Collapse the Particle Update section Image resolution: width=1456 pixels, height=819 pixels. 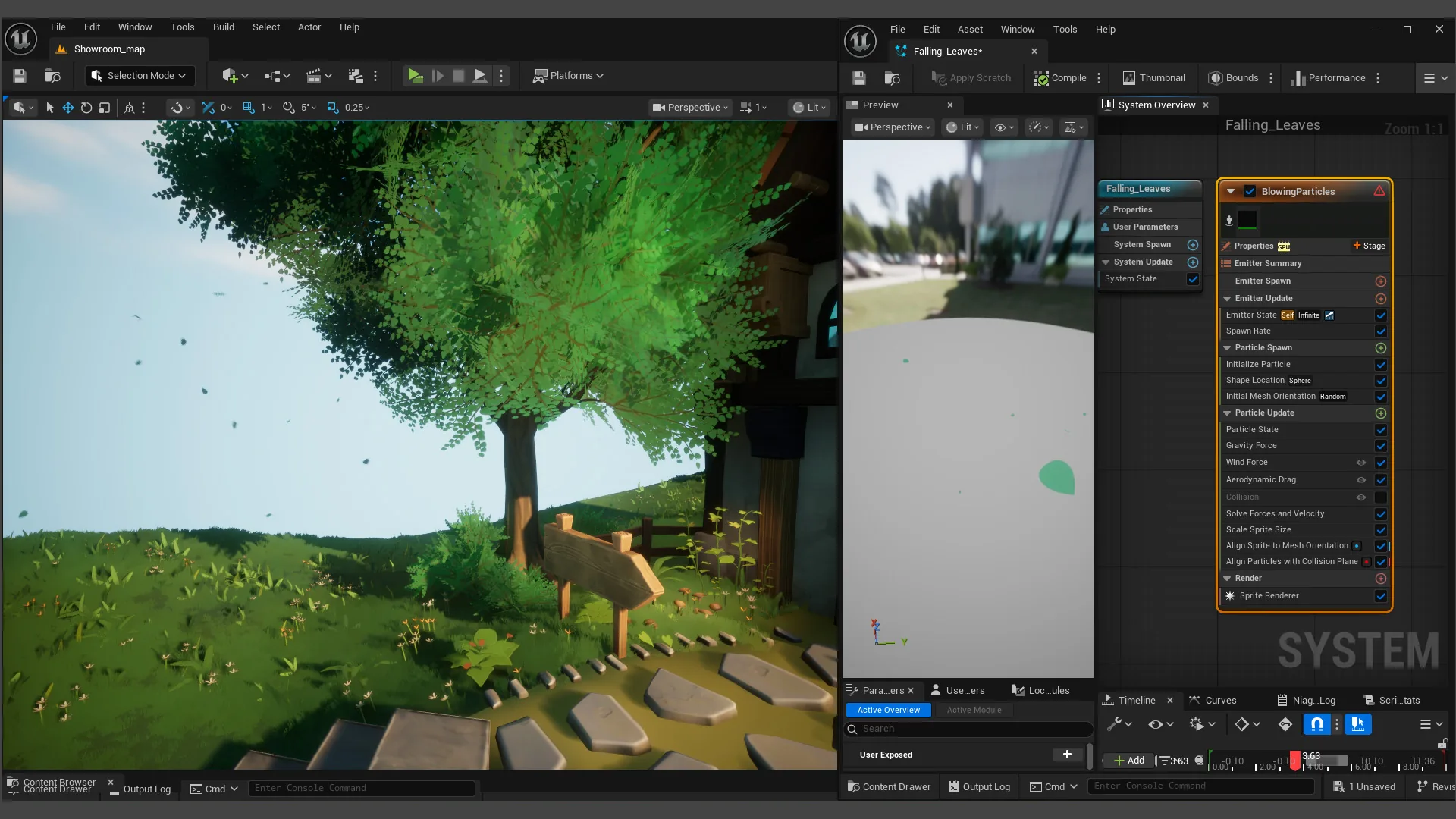pyautogui.click(x=1227, y=413)
